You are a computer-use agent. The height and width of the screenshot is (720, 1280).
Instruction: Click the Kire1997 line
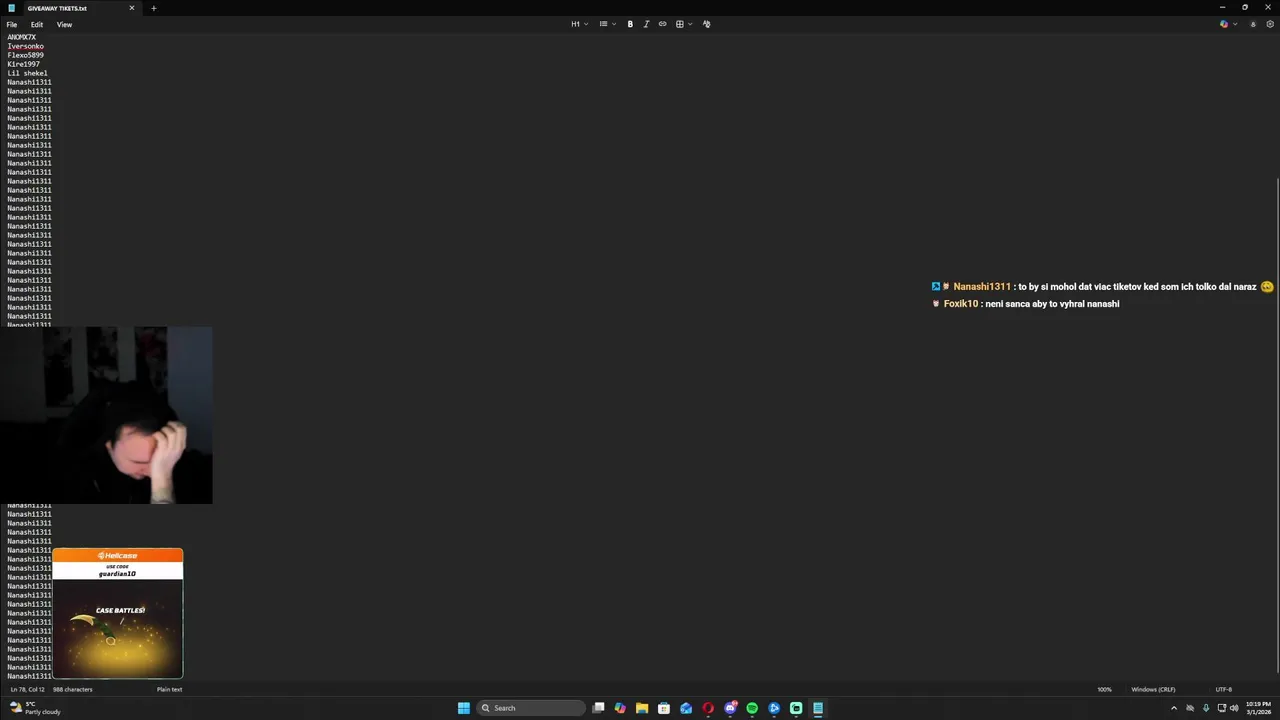point(23,64)
